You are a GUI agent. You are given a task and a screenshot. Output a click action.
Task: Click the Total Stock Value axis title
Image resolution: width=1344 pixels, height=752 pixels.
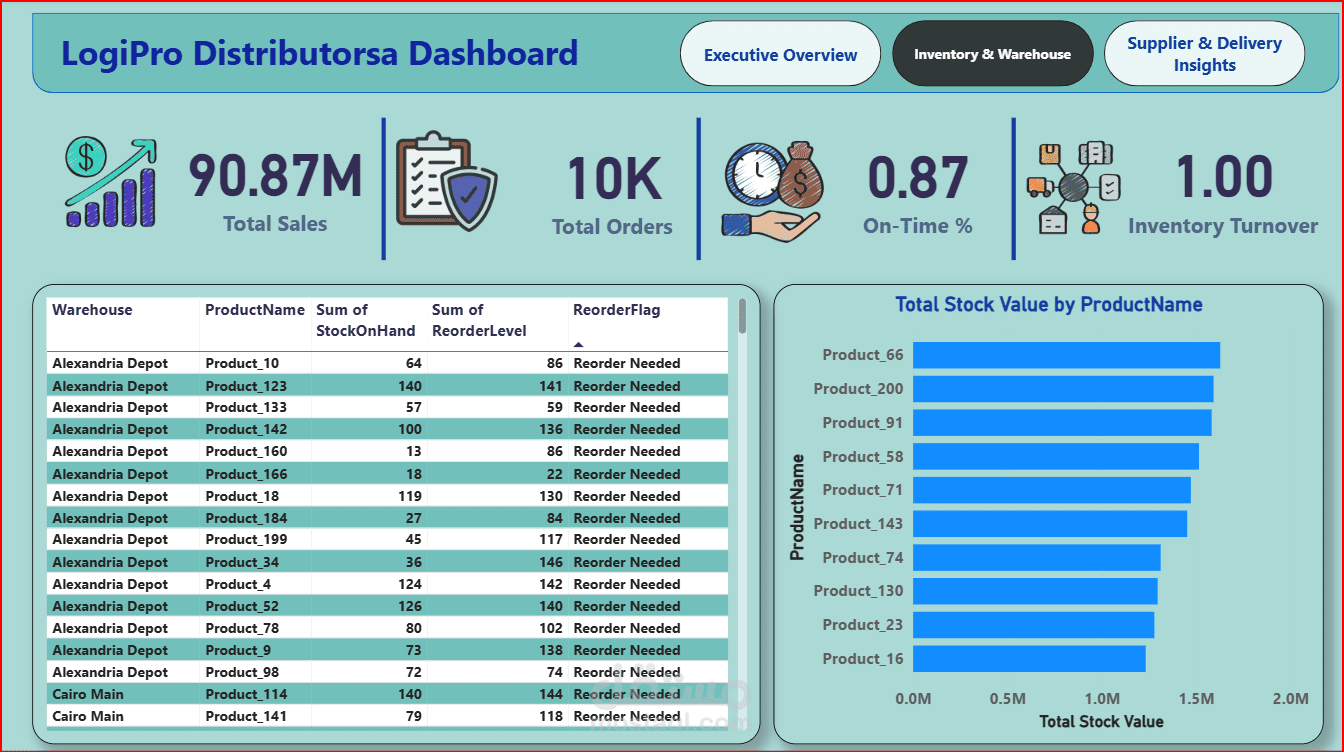1101,721
